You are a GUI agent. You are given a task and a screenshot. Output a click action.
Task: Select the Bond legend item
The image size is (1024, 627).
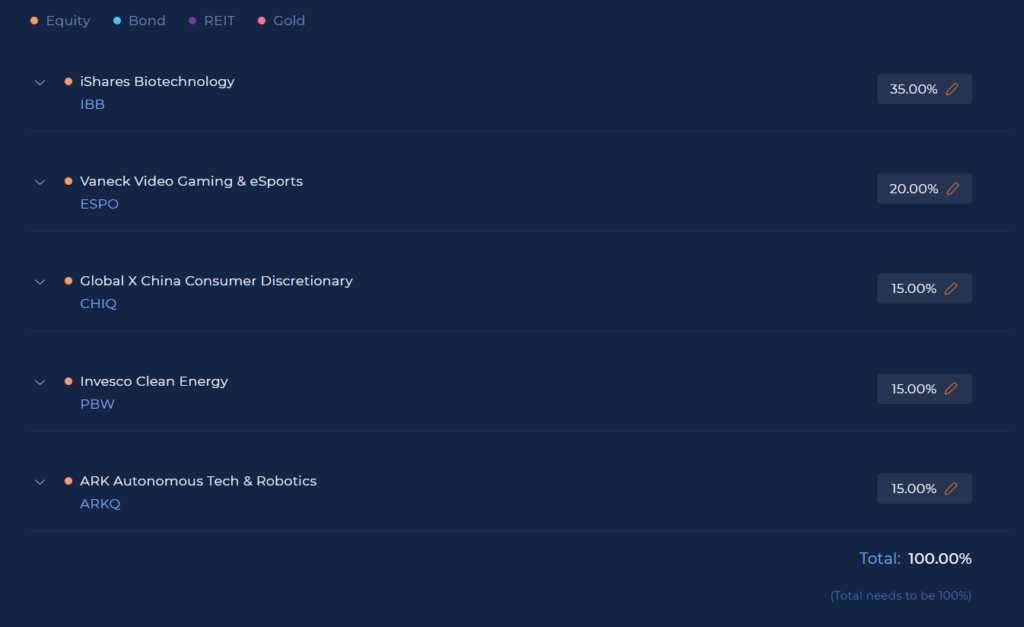(139, 21)
